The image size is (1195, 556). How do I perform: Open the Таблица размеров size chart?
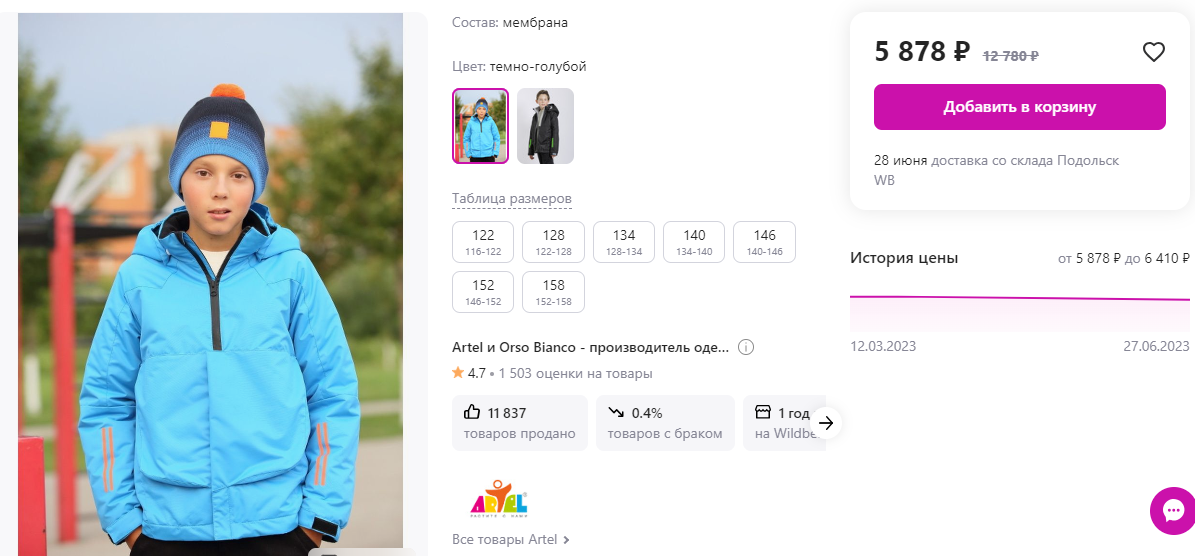511,198
